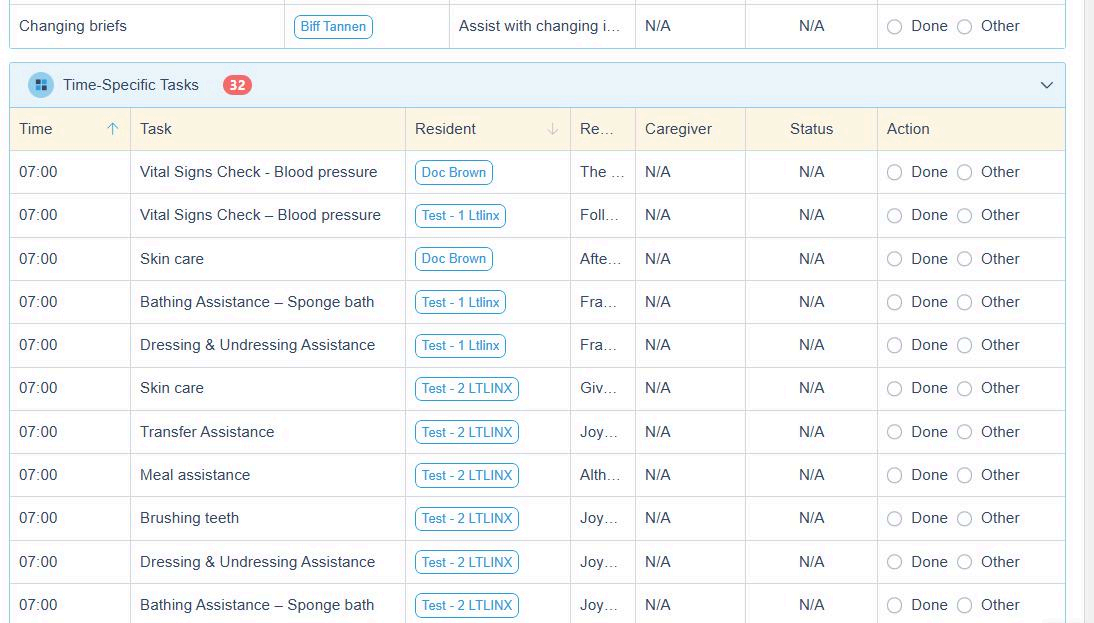
Task: Click the Time column ascending sort arrow
Action: pyautogui.click(x=113, y=129)
